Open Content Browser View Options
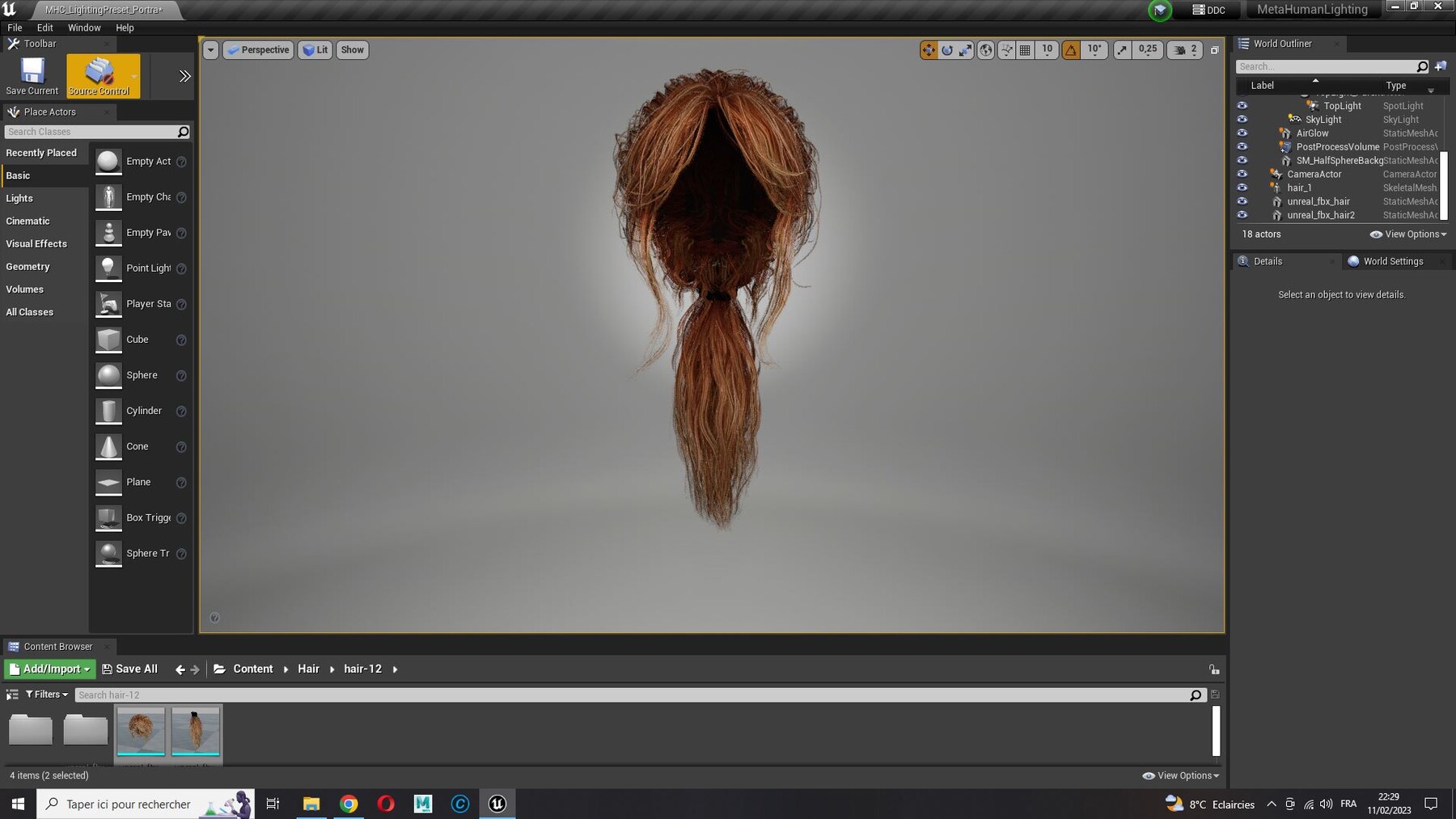The width and height of the screenshot is (1456, 819). pos(1180,775)
